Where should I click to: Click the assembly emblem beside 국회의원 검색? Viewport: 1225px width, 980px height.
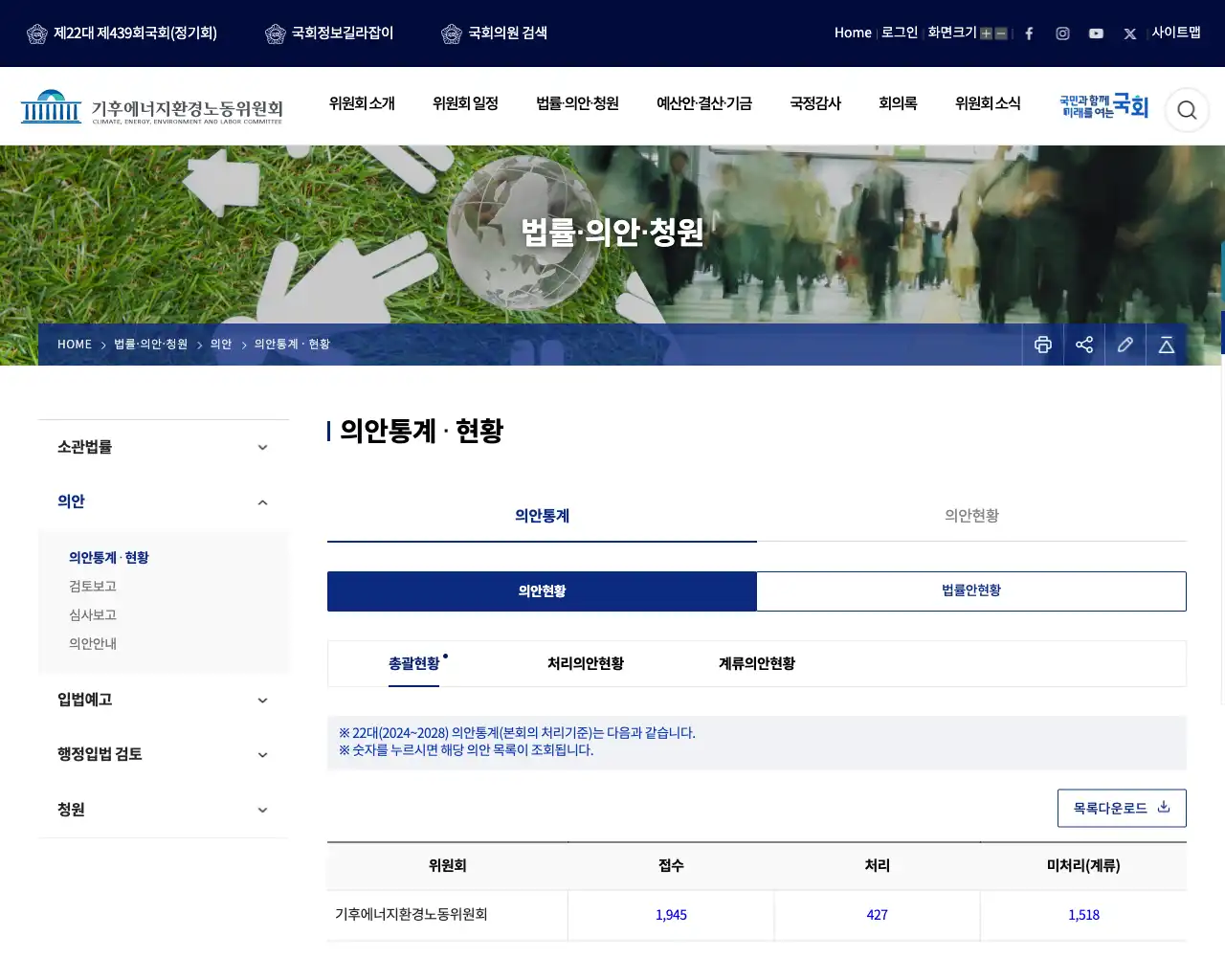pos(452,34)
